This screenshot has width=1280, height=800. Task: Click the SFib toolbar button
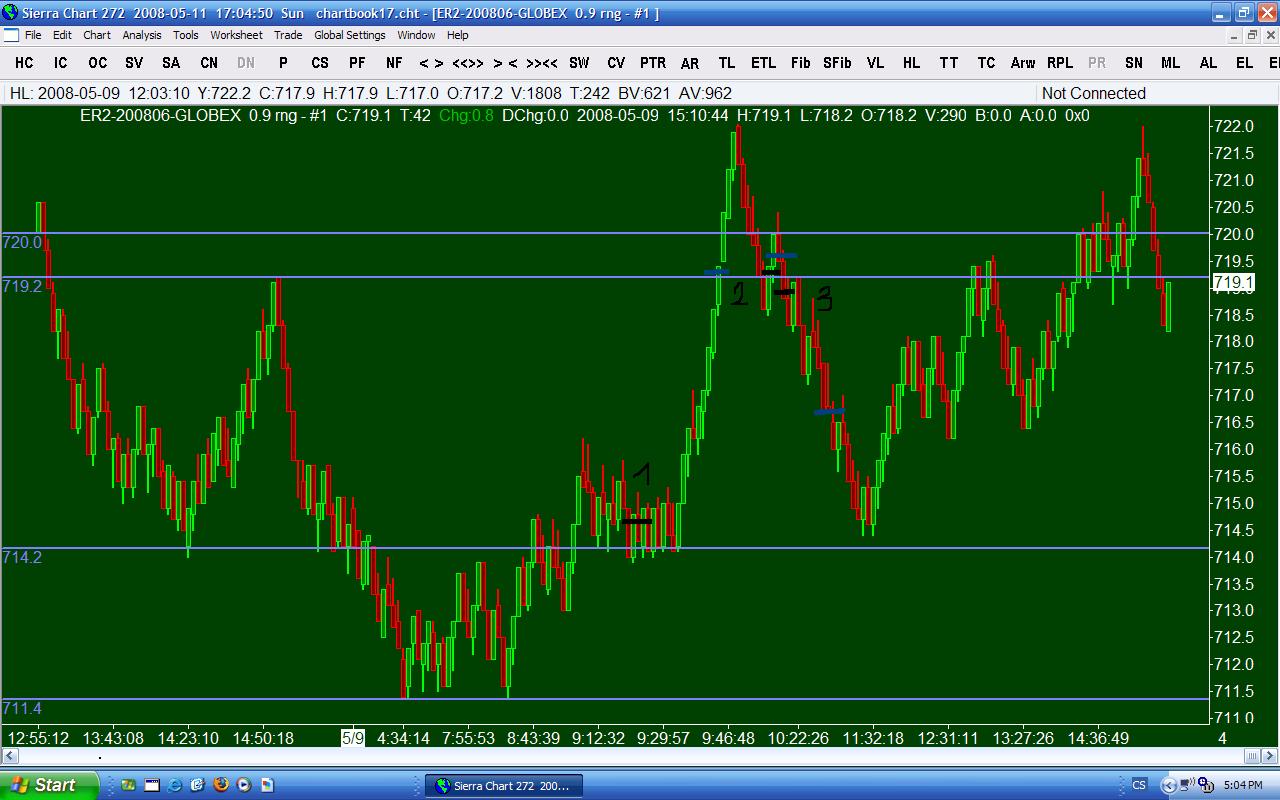(837, 62)
